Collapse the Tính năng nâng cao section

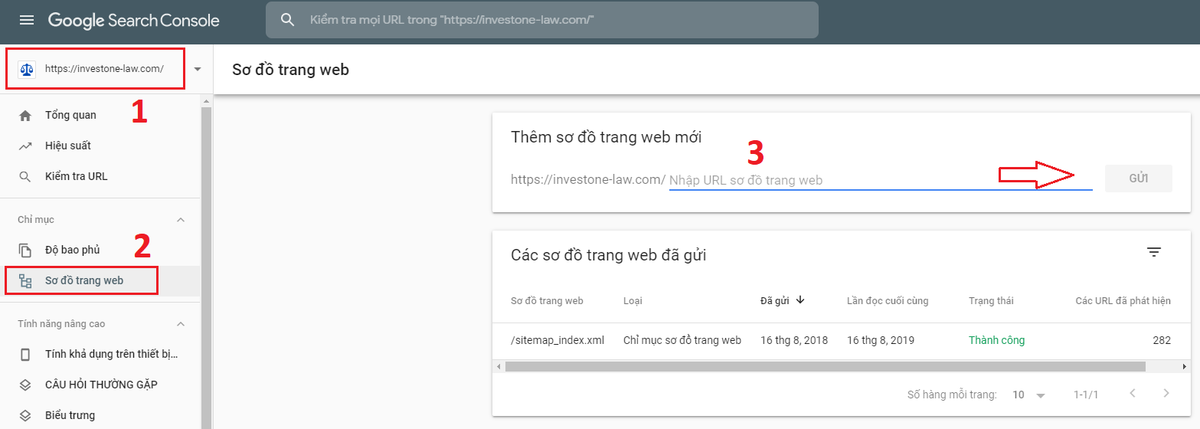181,324
